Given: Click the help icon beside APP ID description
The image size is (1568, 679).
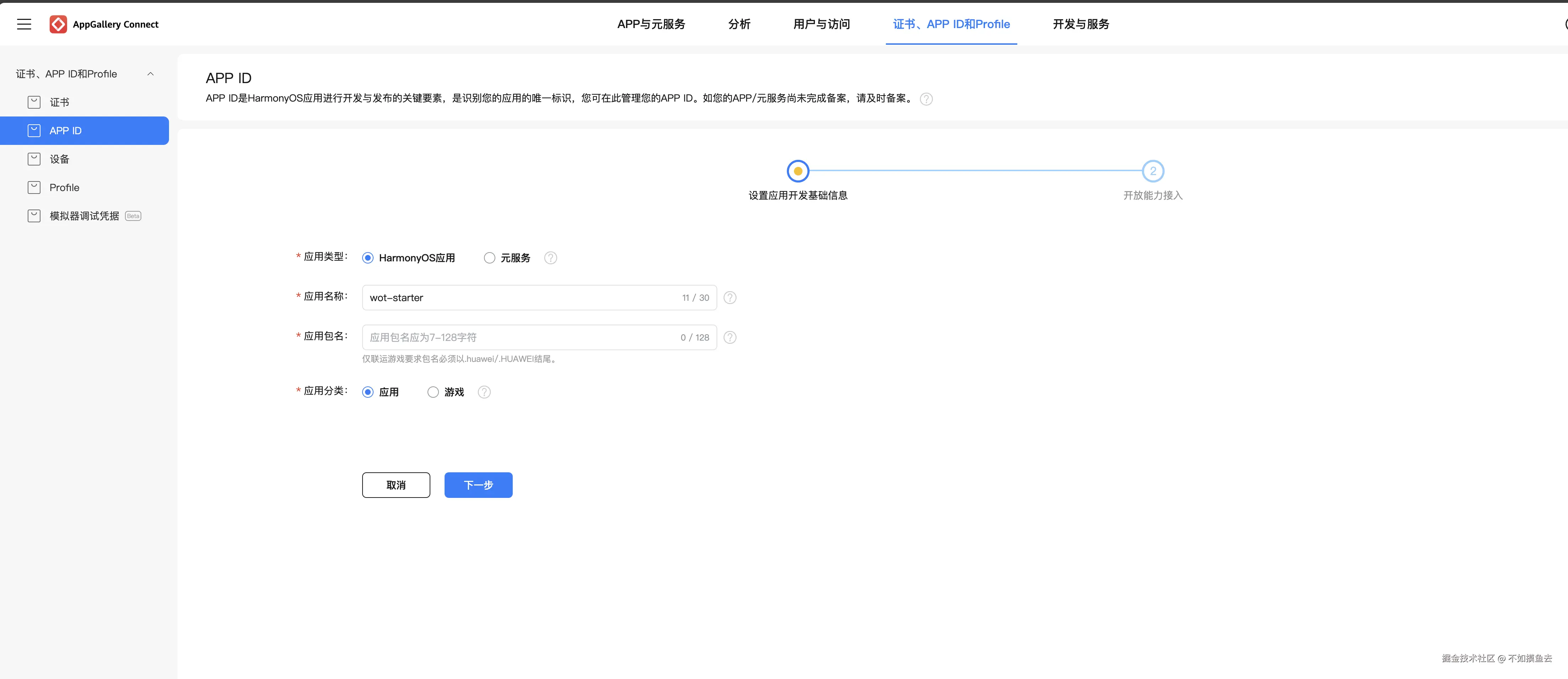Looking at the screenshot, I should [926, 99].
